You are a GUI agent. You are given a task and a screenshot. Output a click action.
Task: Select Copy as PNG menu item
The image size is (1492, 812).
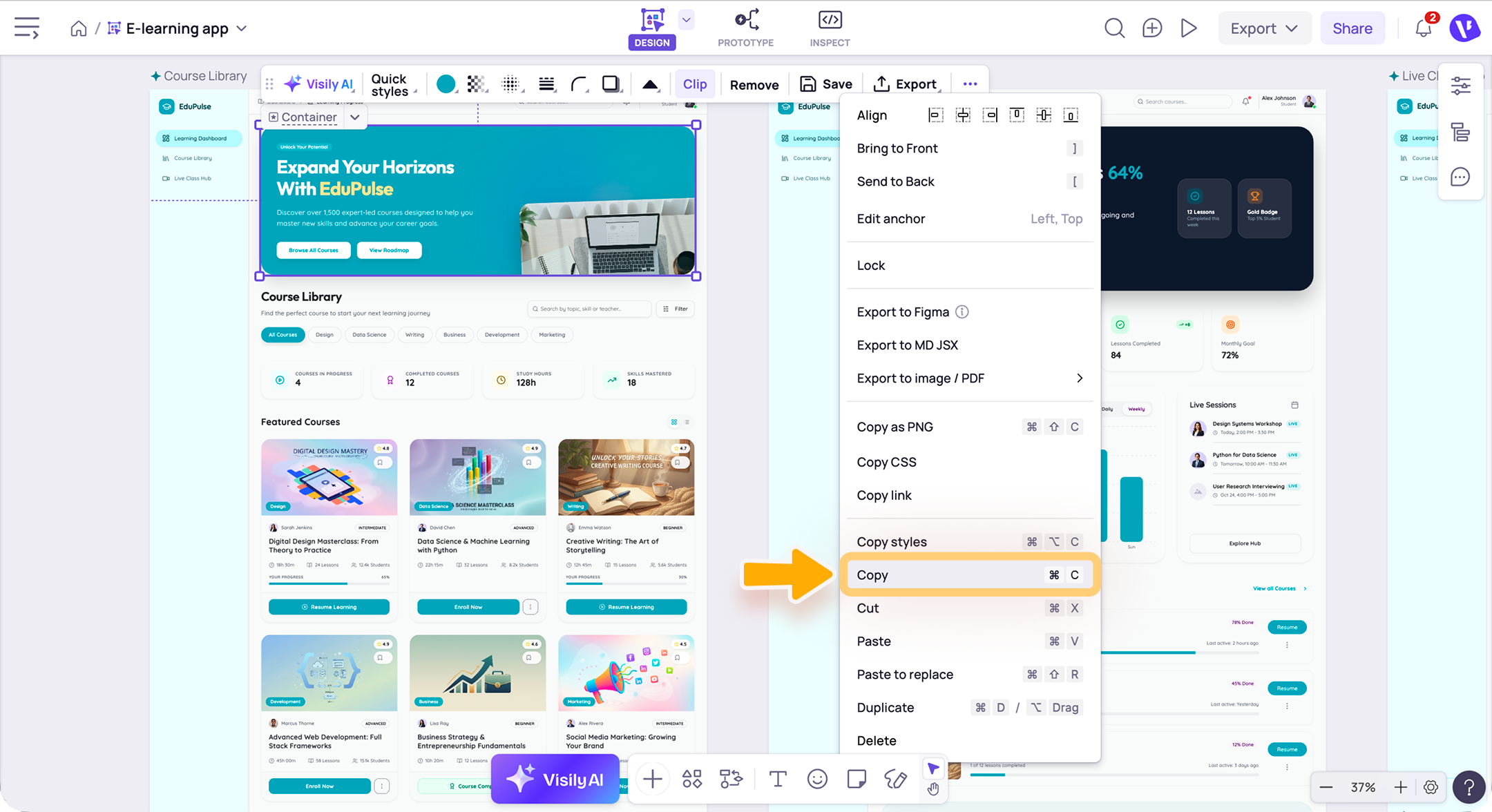click(970, 427)
